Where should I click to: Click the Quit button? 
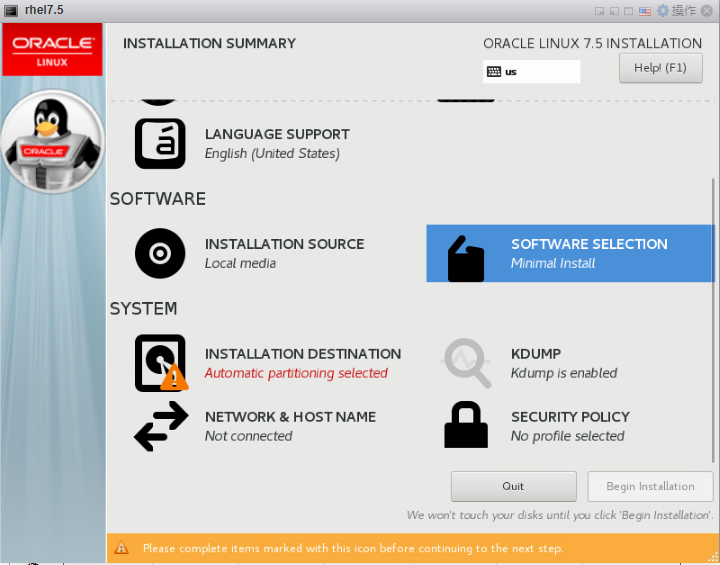click(513, 486)
